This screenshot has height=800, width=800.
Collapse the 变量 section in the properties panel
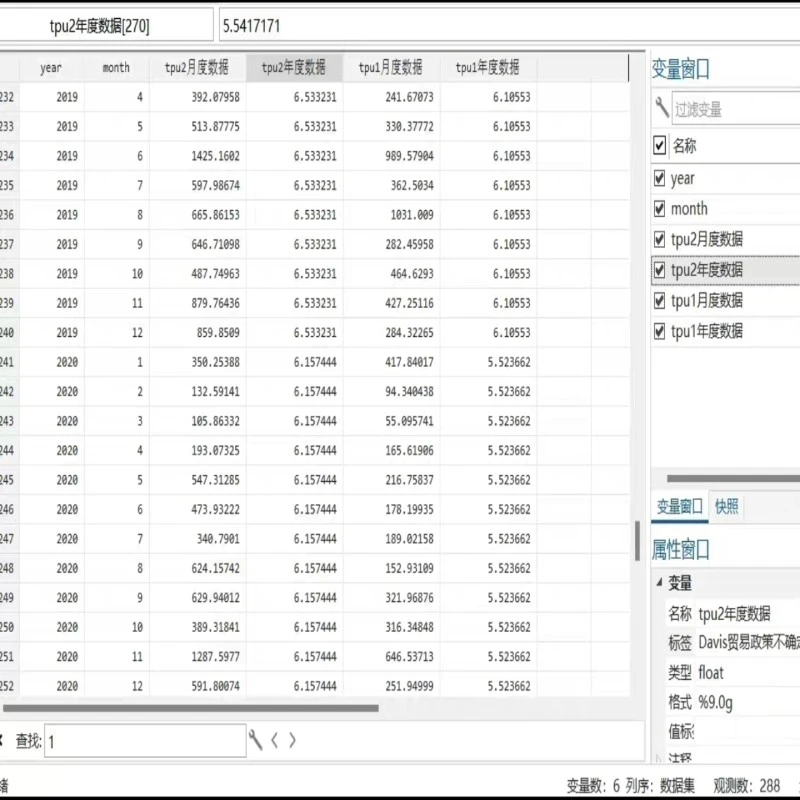[657, 584]
